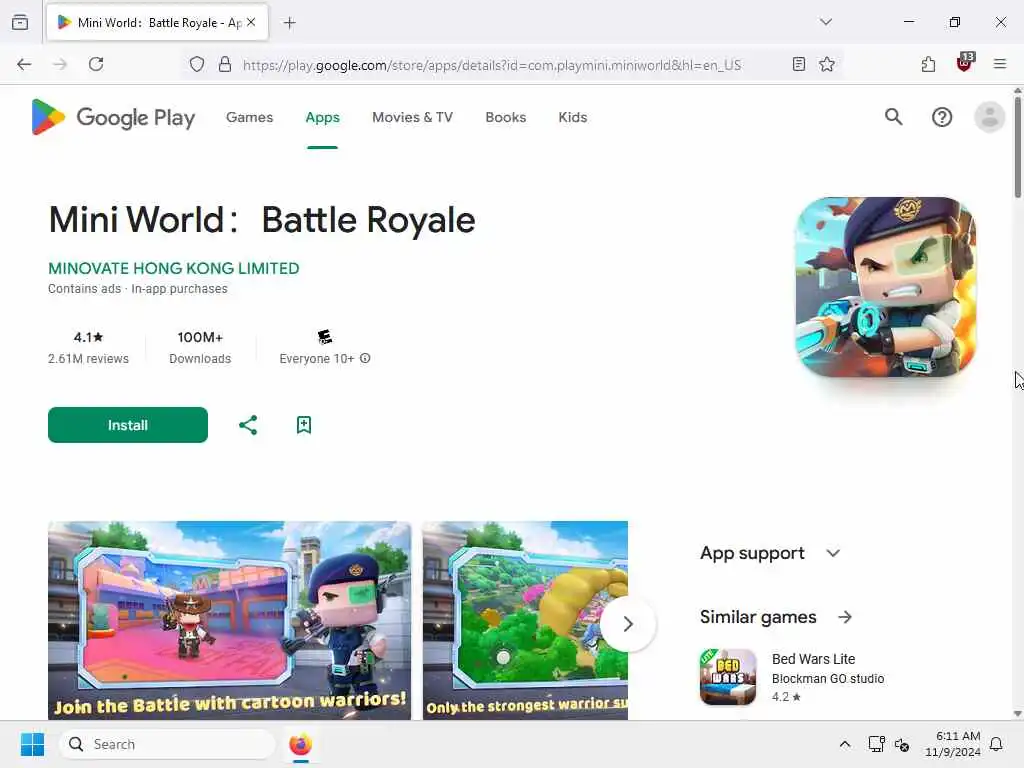The width and height of the screenshot is (1024, 768).
Task: Click the Similar games heading
Action: pos(758,617)
